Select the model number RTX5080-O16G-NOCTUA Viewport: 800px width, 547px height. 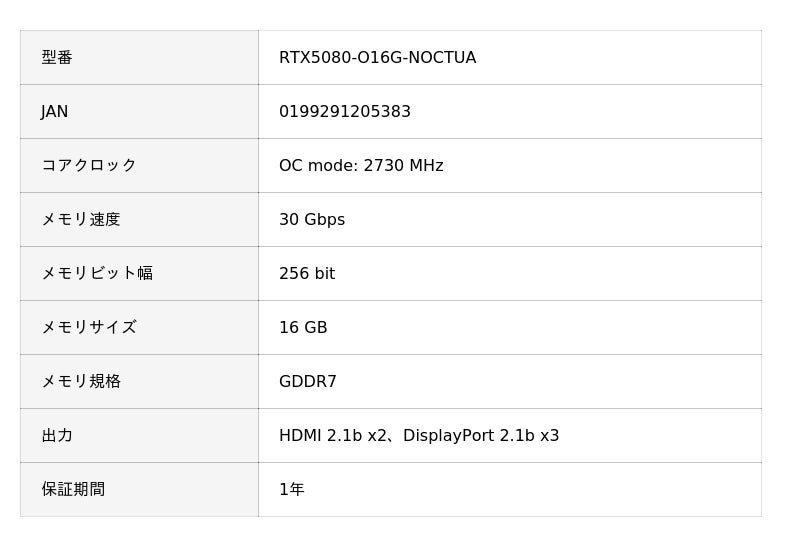[377, 58]
